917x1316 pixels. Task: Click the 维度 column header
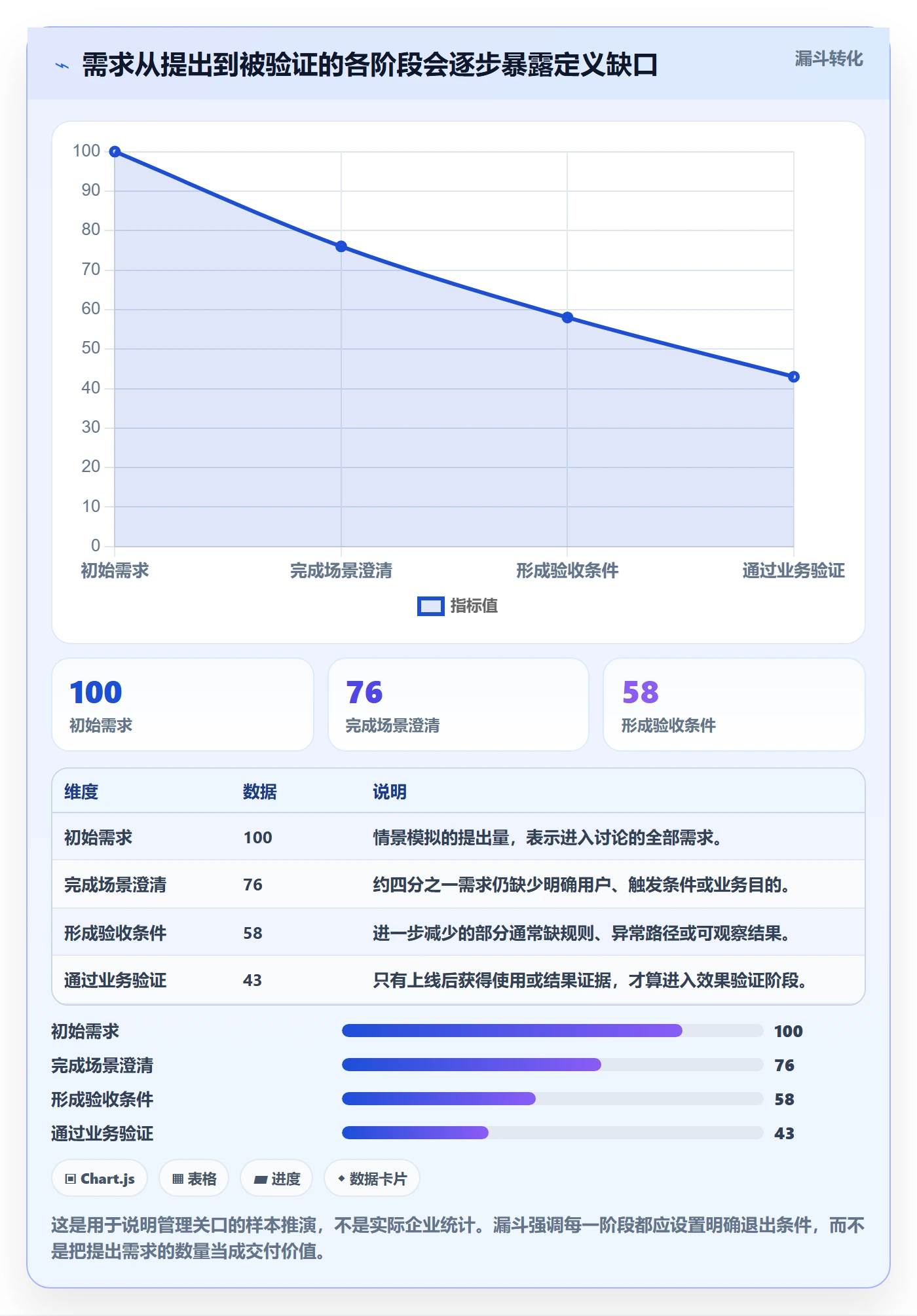click(x=81, y=792)
